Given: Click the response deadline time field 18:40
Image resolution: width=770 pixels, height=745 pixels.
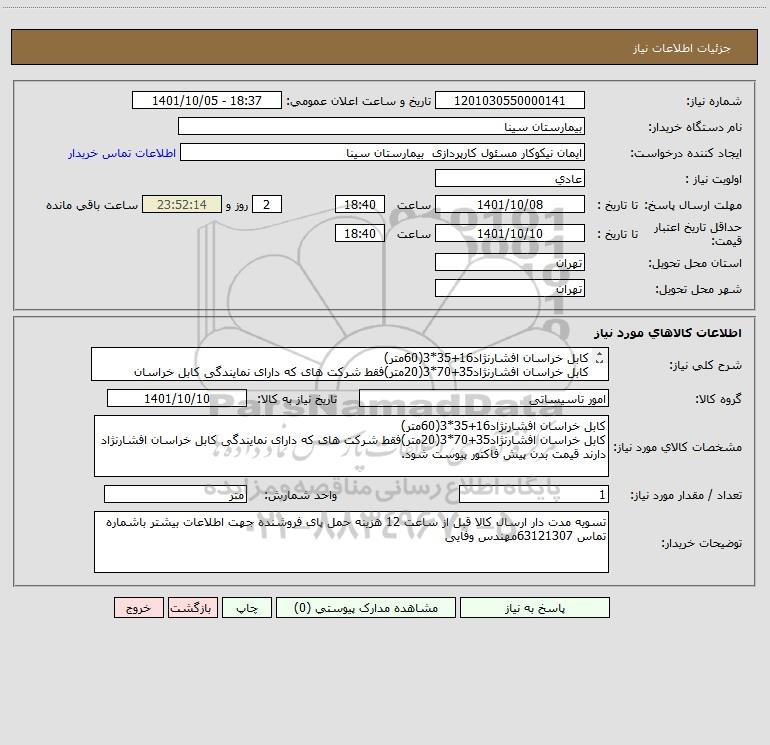Looking at the screenshot, I should (359, 204).
